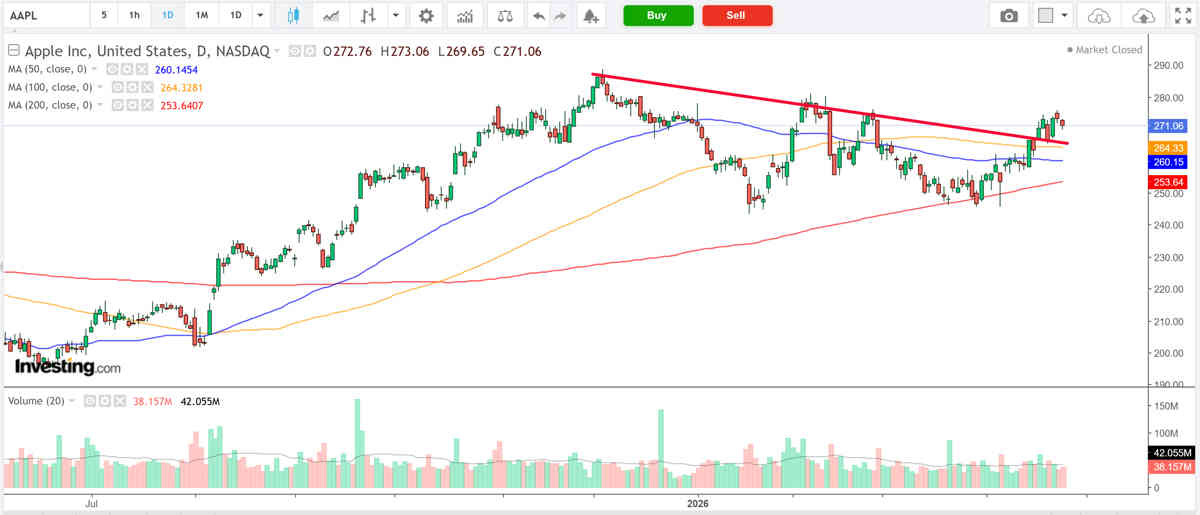The width and height of the screenshot is (1200, 515).
Task: Load a saved chart layout from cloud
Action: pyautogui.click(x=1099, y=16)
